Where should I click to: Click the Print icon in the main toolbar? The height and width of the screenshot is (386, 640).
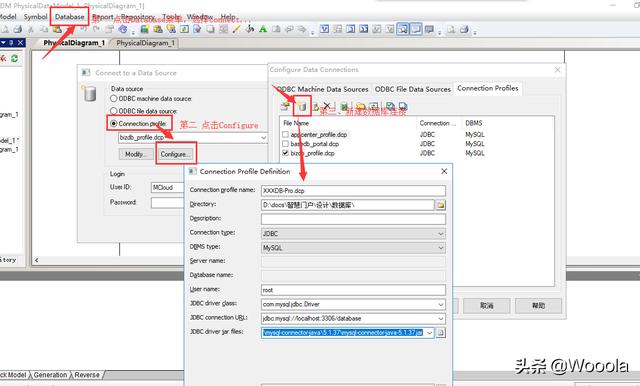(x=18, y=29)
